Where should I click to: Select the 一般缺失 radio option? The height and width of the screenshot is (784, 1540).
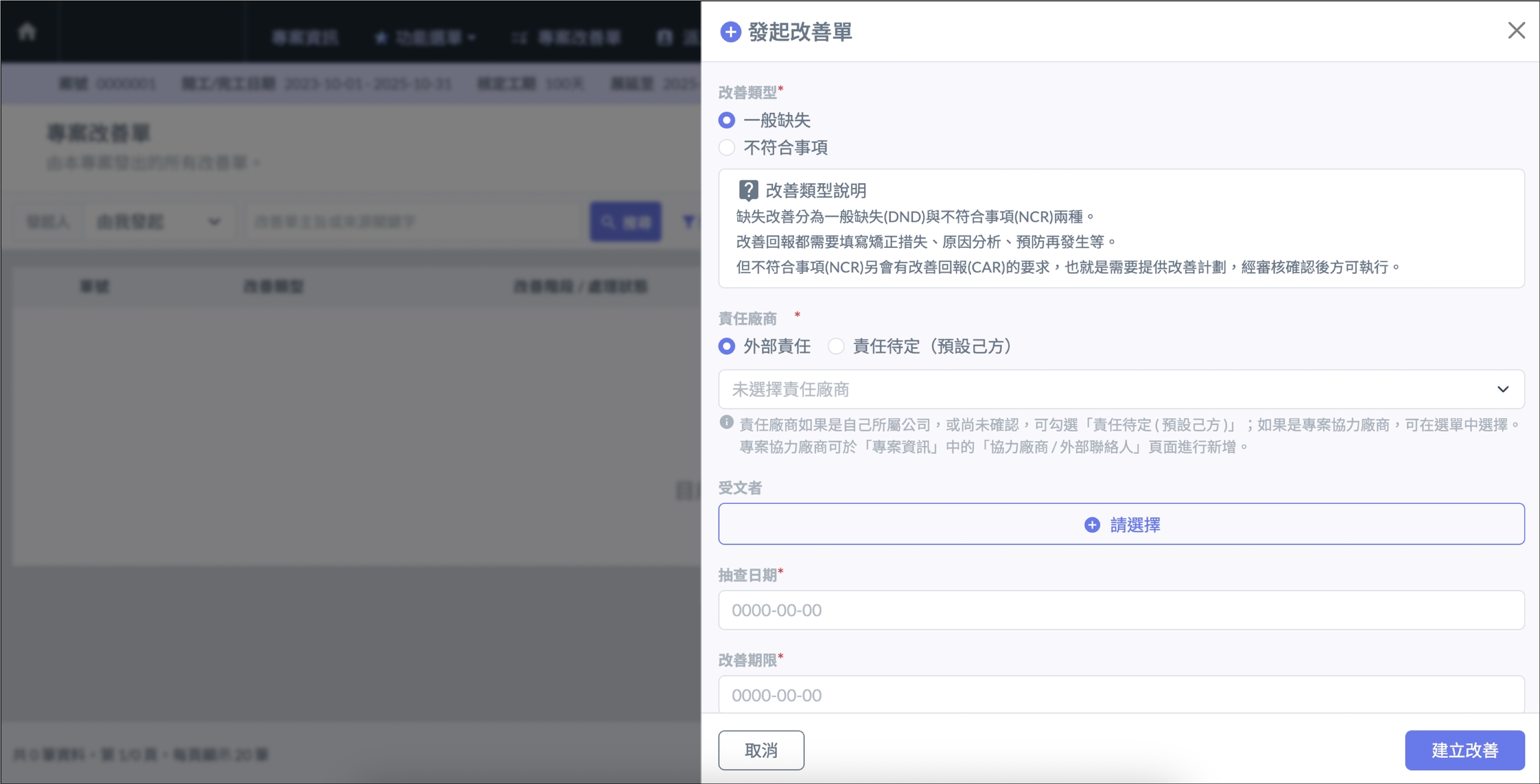727,120
